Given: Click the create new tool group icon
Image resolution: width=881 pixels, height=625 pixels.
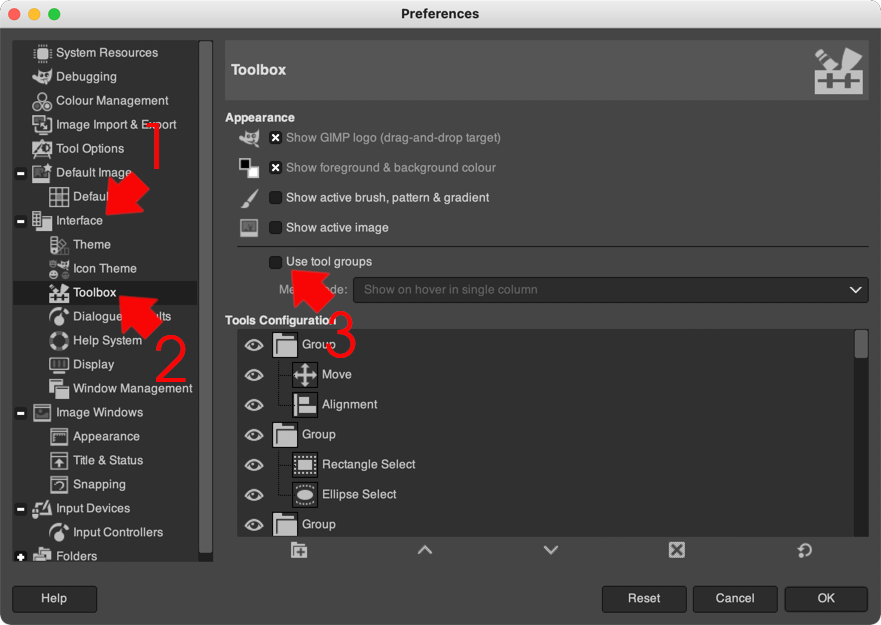Looking at the screenshot, I should click(x=299, y=550).
